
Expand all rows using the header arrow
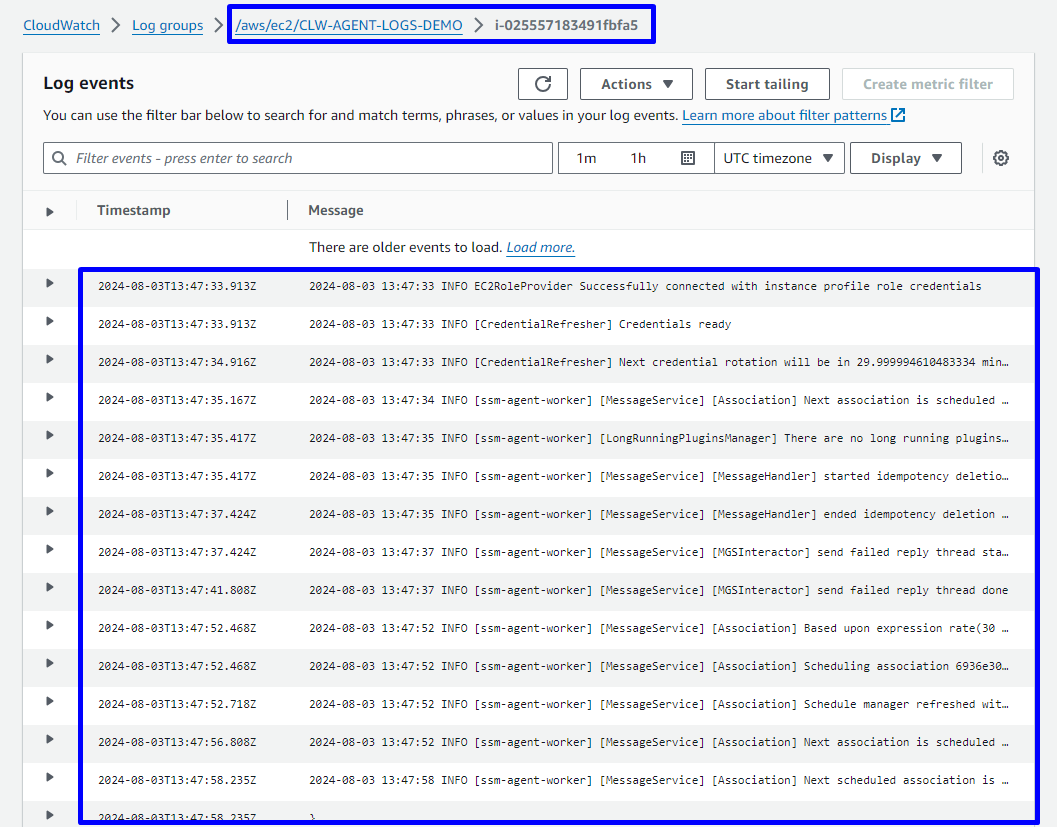(49, 211)
